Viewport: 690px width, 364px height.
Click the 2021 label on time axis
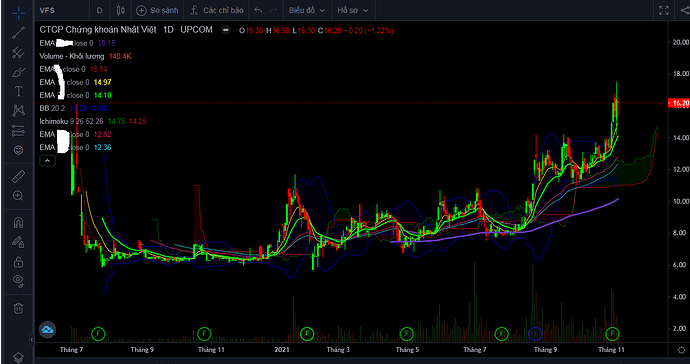coord(282,350)
